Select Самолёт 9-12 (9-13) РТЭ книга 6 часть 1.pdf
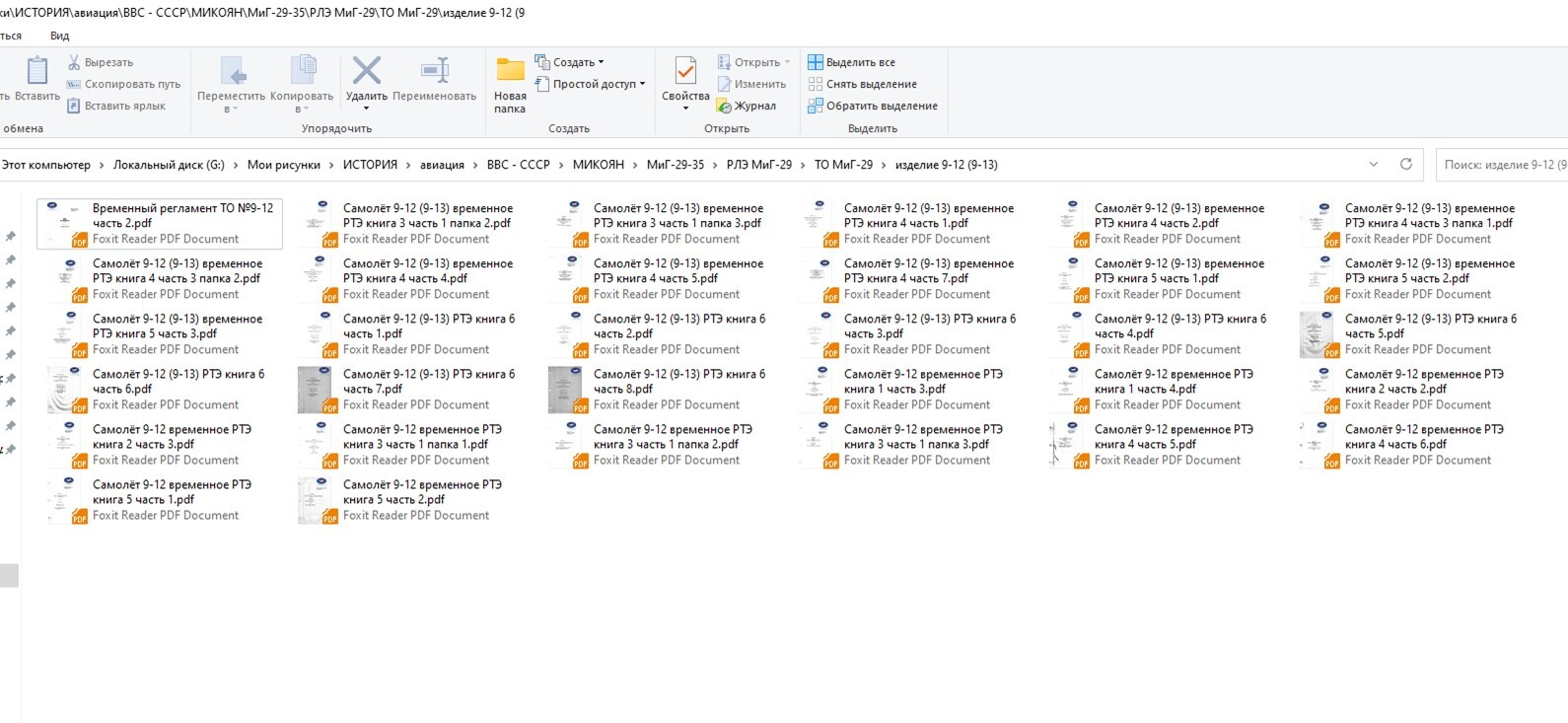This screenshot has width=1568, height=723. tap(410, 334)
